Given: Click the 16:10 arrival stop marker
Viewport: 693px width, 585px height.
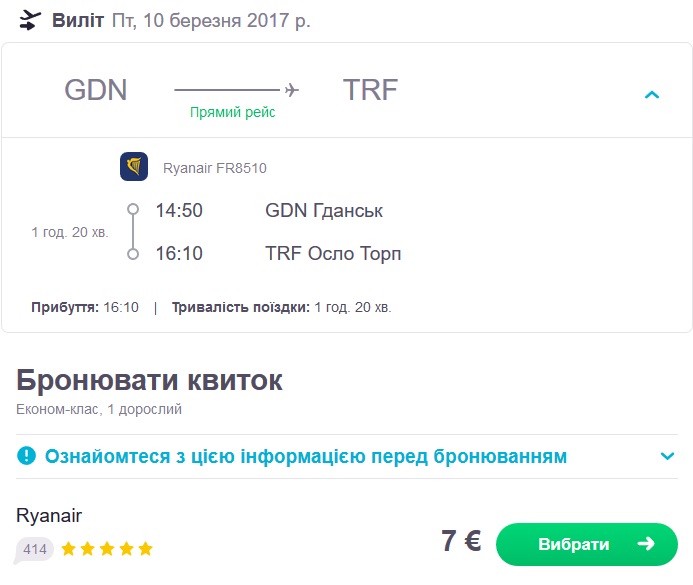Looking at the screenshot, I should tap(132, 254).
